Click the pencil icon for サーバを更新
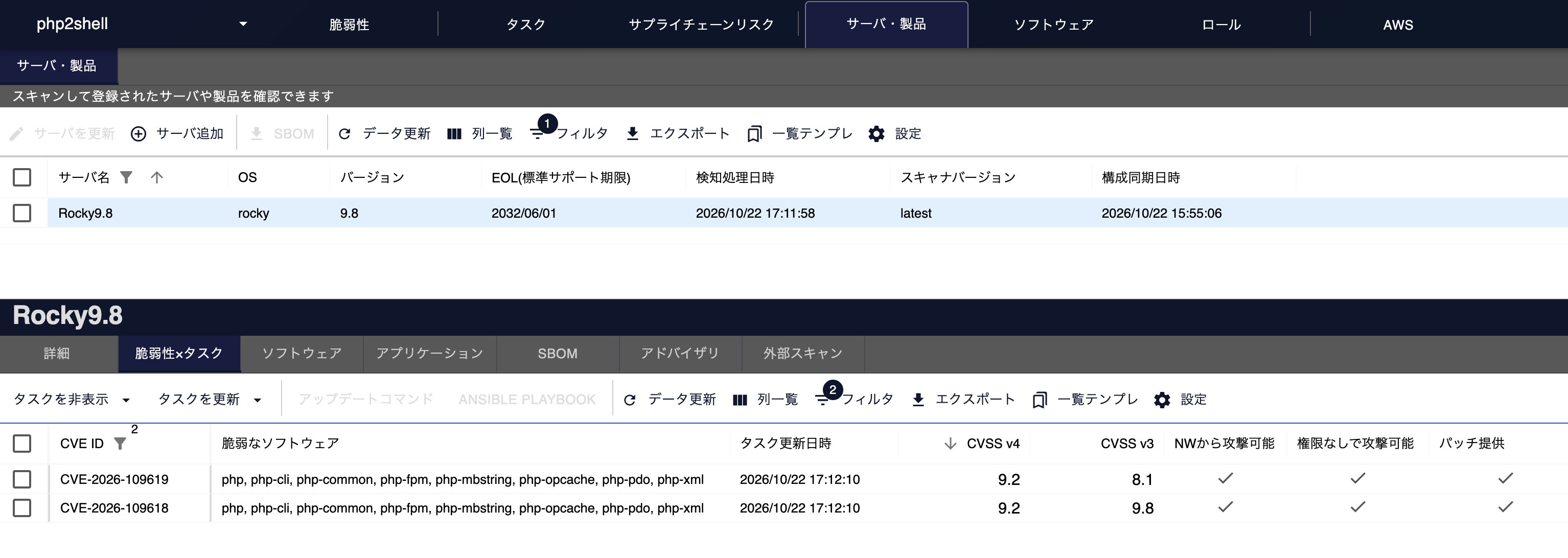This screenshot has width=1568, height=558. 16,134
